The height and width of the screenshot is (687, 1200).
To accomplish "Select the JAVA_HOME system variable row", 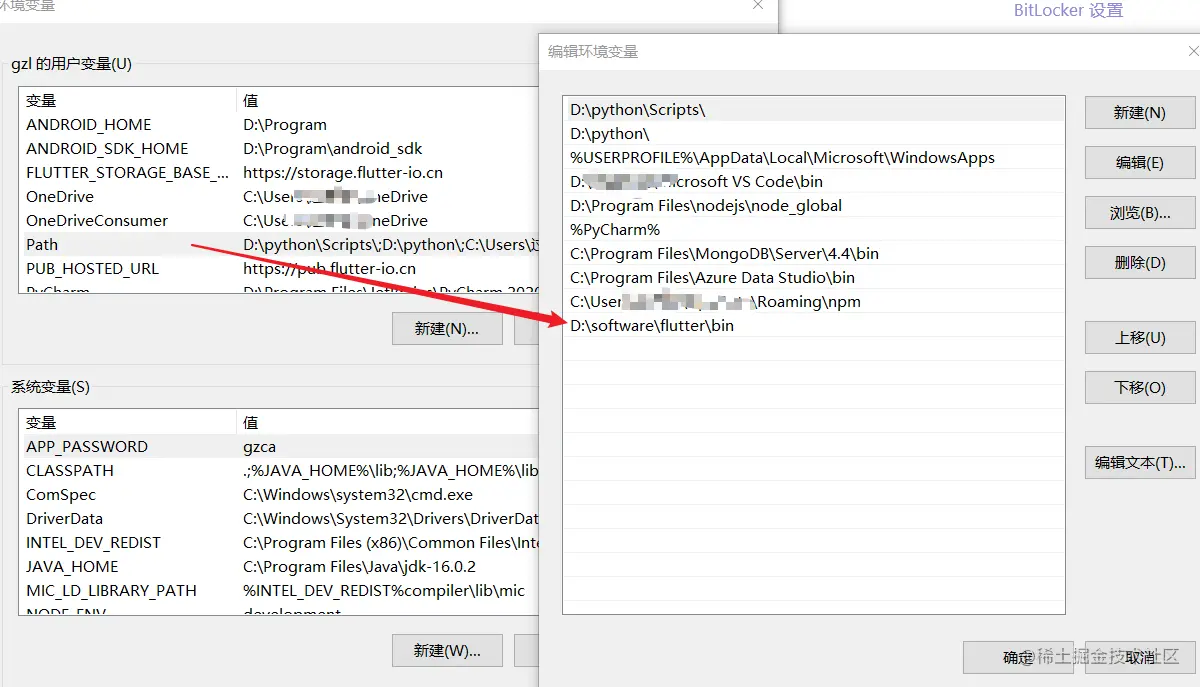I will pyautogui.click(x=279, y=567).
